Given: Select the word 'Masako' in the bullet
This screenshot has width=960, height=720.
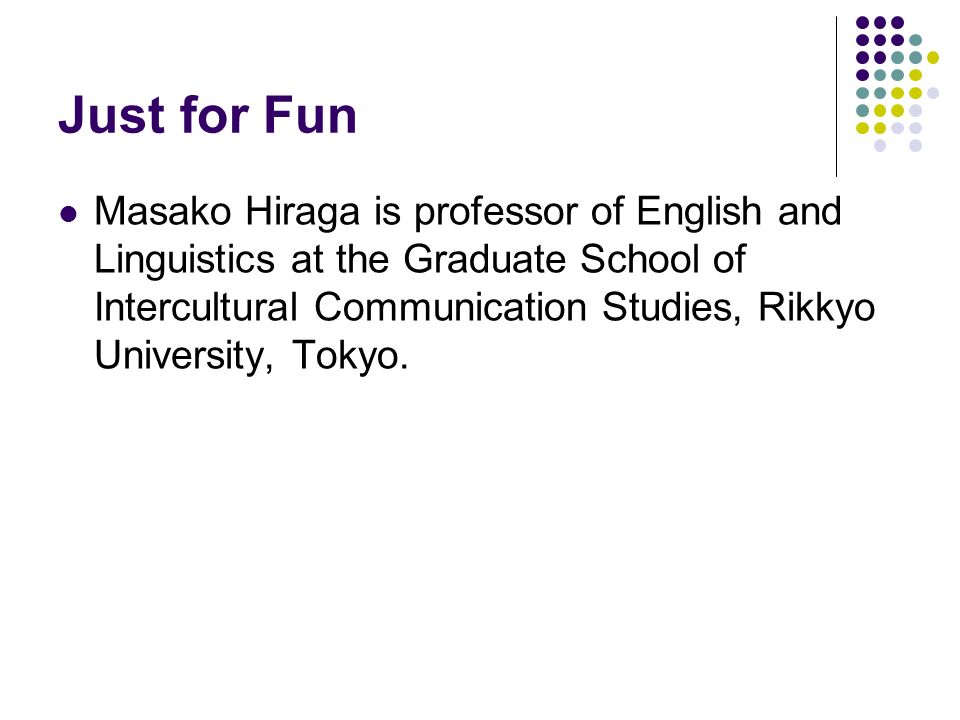Looking at the screenshot, I should tap(162, 211).
